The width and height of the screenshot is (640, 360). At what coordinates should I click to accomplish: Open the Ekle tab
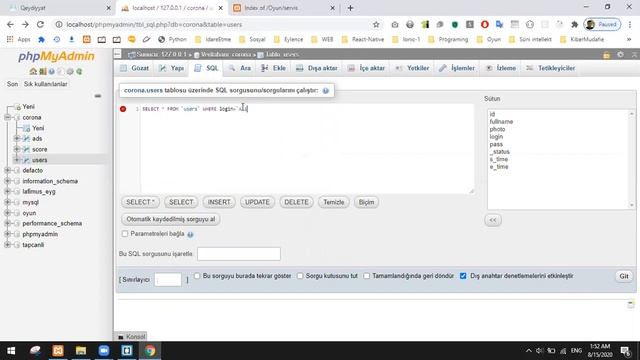click(273, 68)
